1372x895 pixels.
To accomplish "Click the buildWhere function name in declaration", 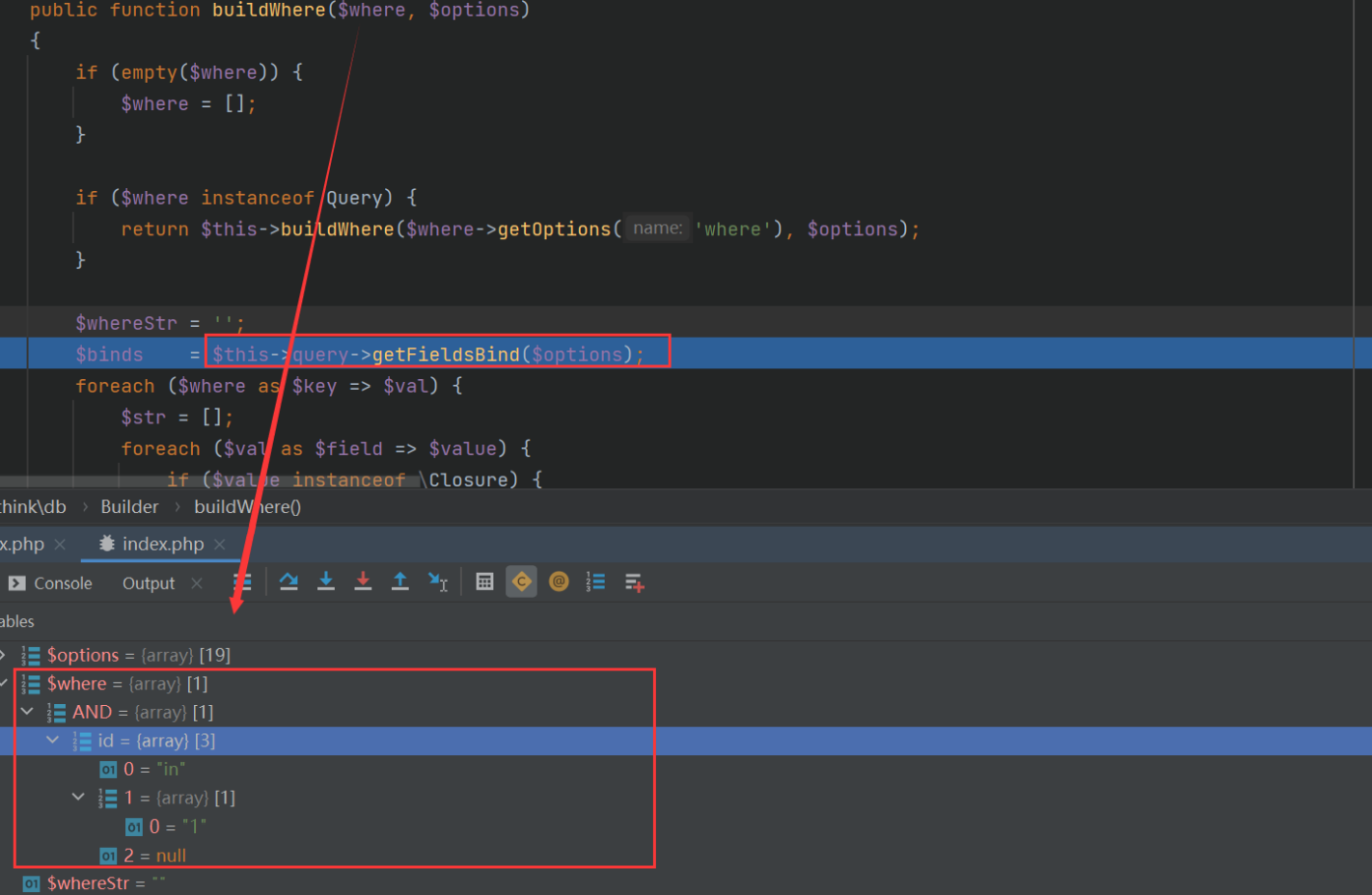I will 269,11.
